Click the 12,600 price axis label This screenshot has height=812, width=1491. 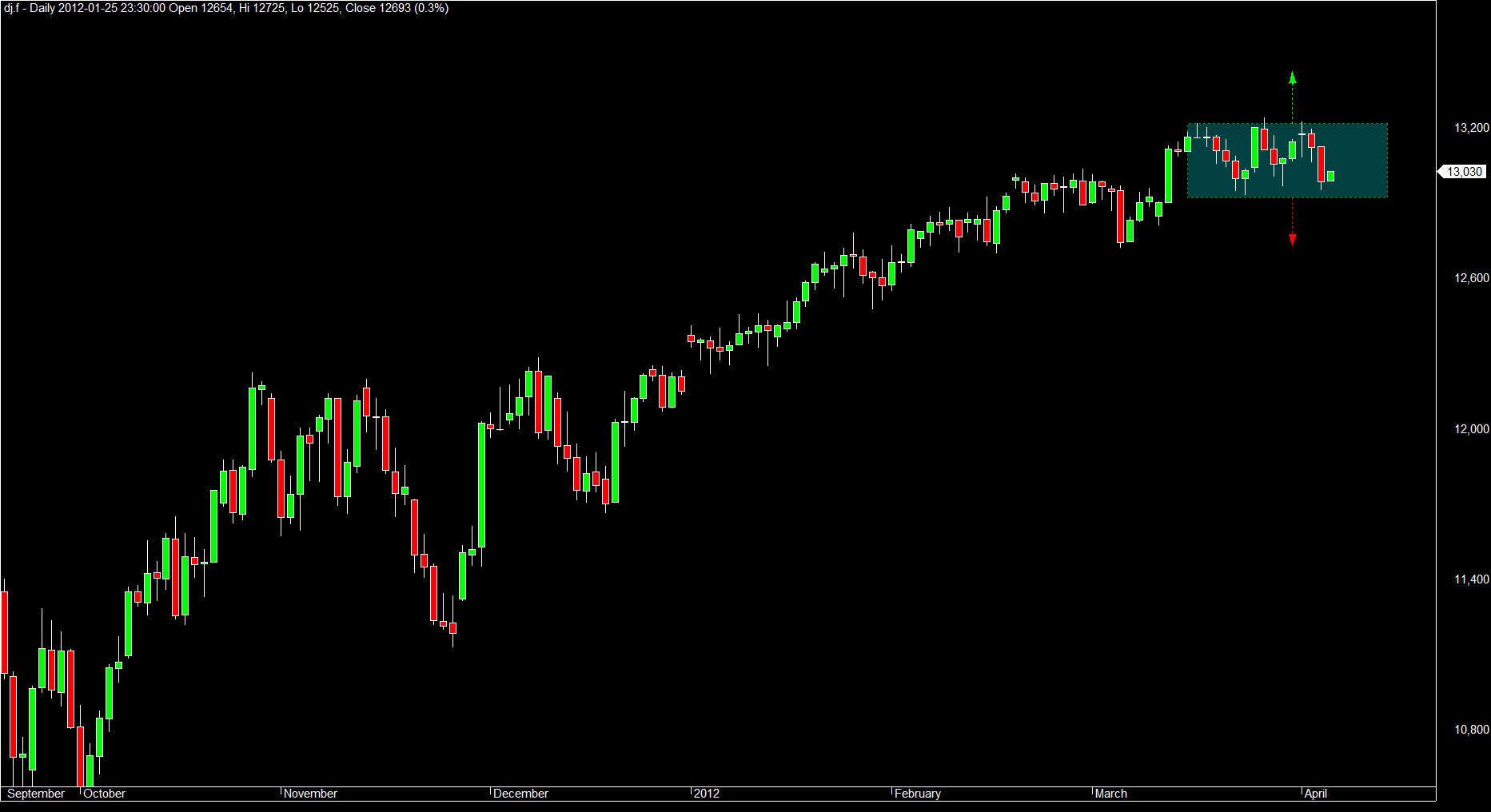(1472, 278)
